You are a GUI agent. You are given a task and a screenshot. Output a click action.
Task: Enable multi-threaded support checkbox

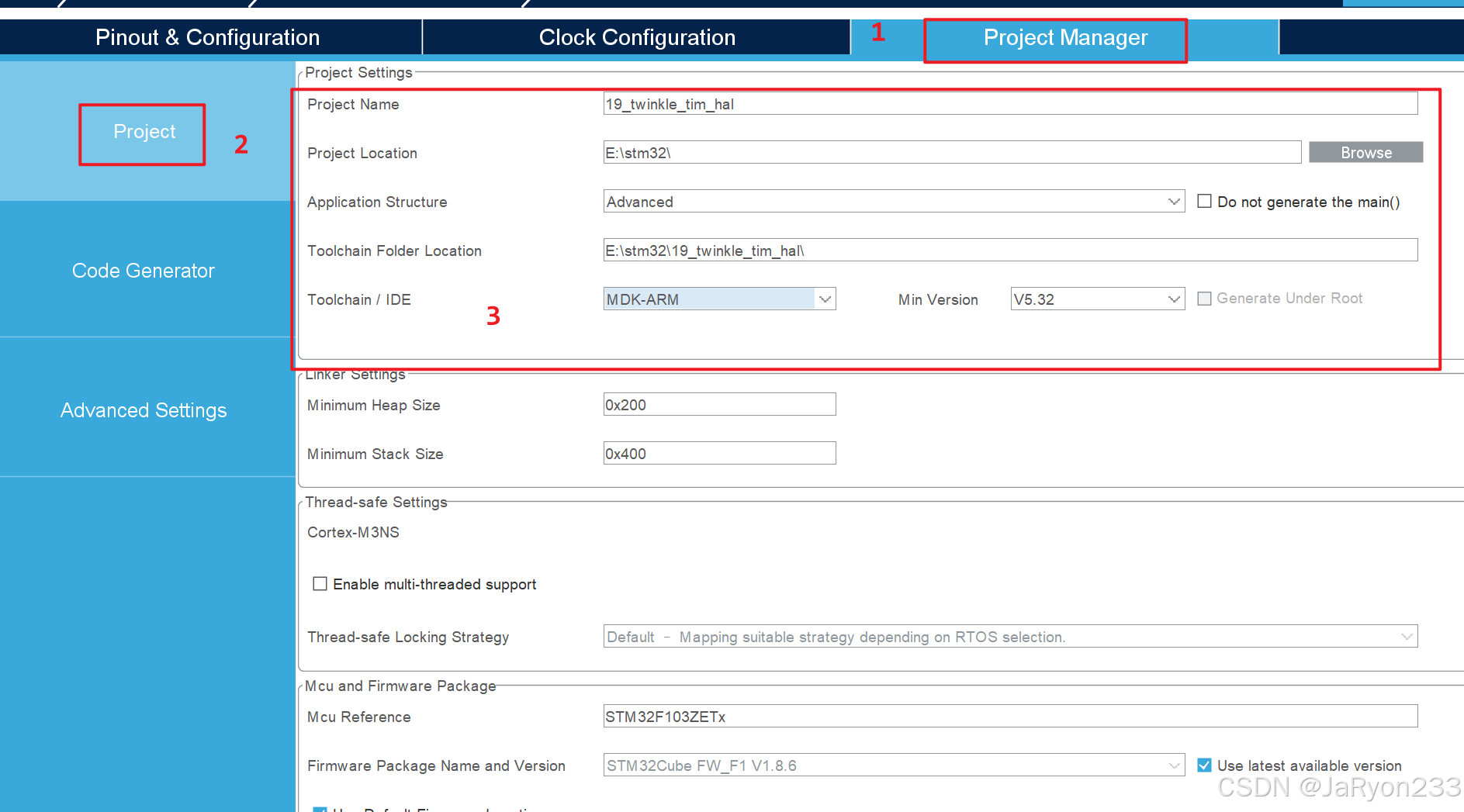pyautogui.click(x=320, y=584)
